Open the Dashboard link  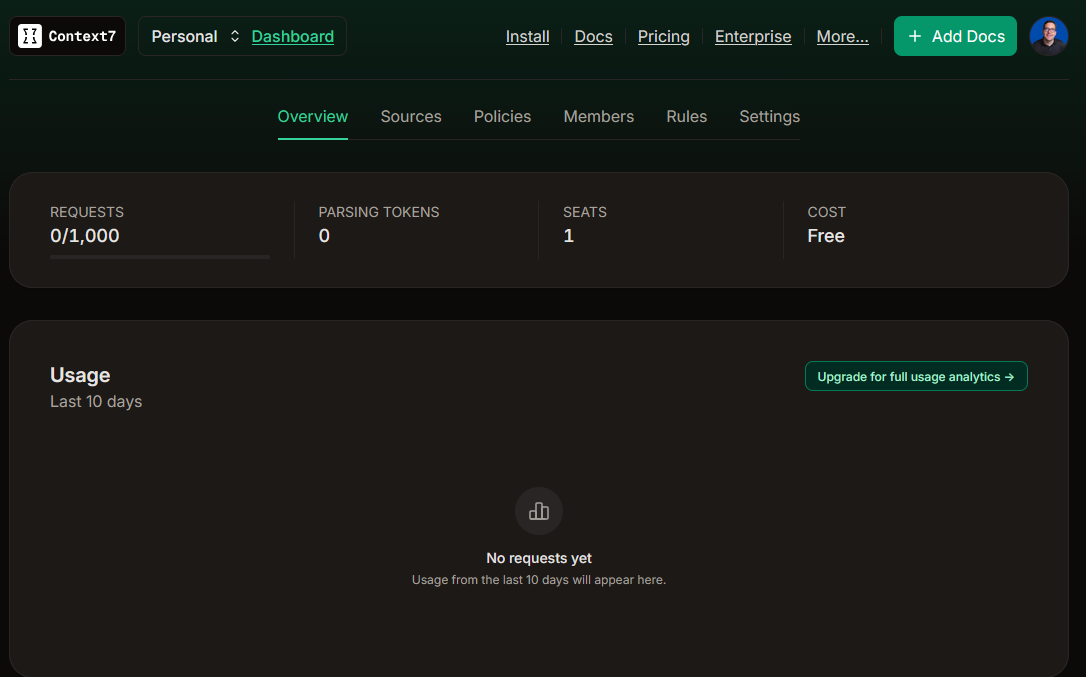tap(292, 36)
